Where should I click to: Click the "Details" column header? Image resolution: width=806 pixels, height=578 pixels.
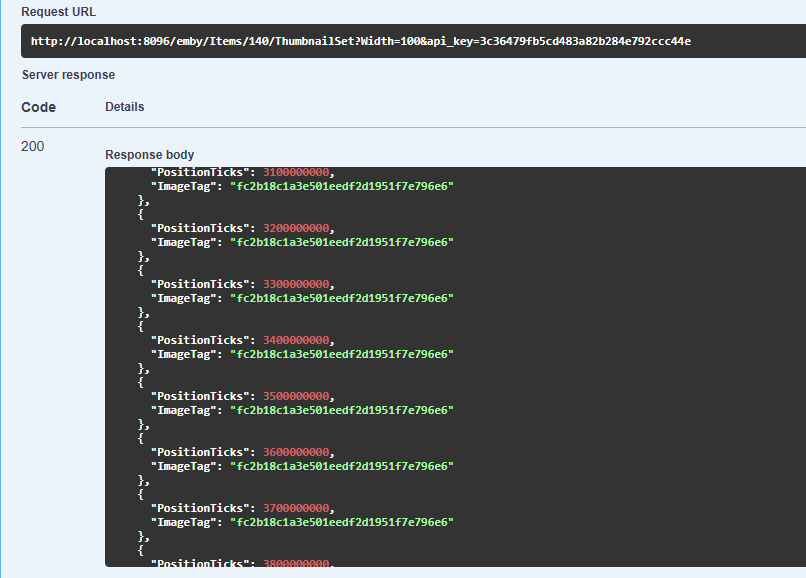coord(125,107)
